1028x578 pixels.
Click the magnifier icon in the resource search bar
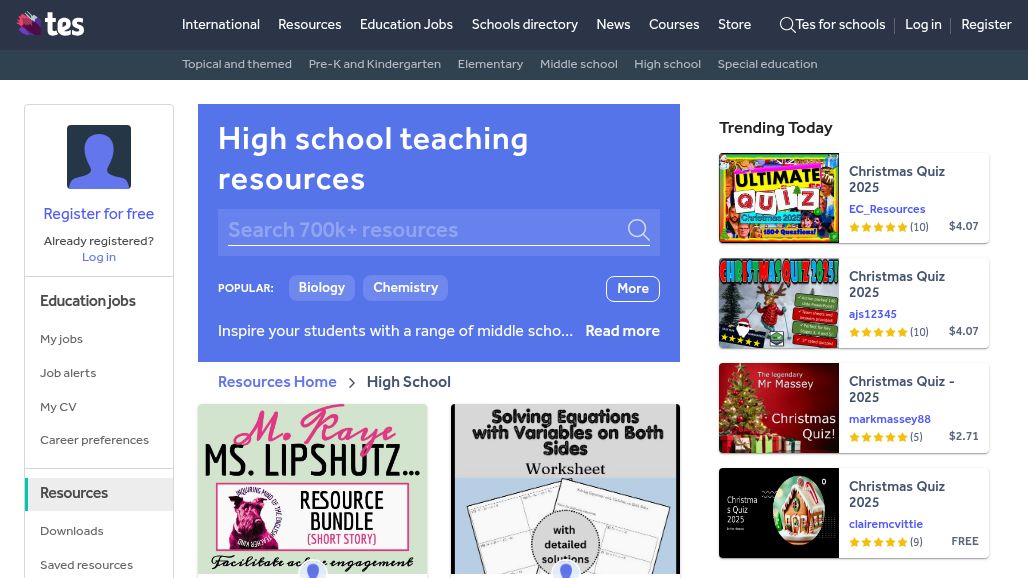click(x=639, y=230)
